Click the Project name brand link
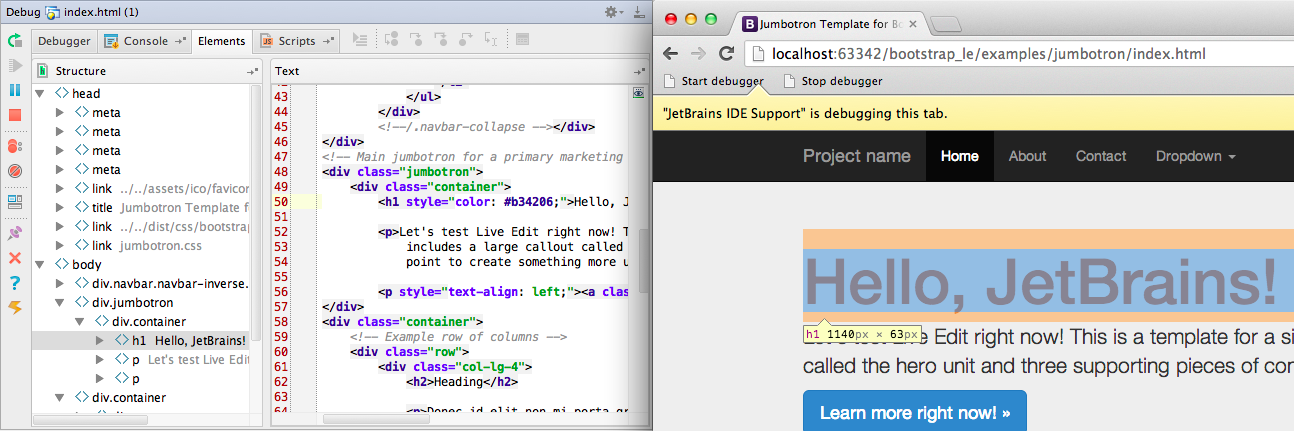The height and width of the screenshot is (431, 1294). pyautogui.click(x=857, y=156)
